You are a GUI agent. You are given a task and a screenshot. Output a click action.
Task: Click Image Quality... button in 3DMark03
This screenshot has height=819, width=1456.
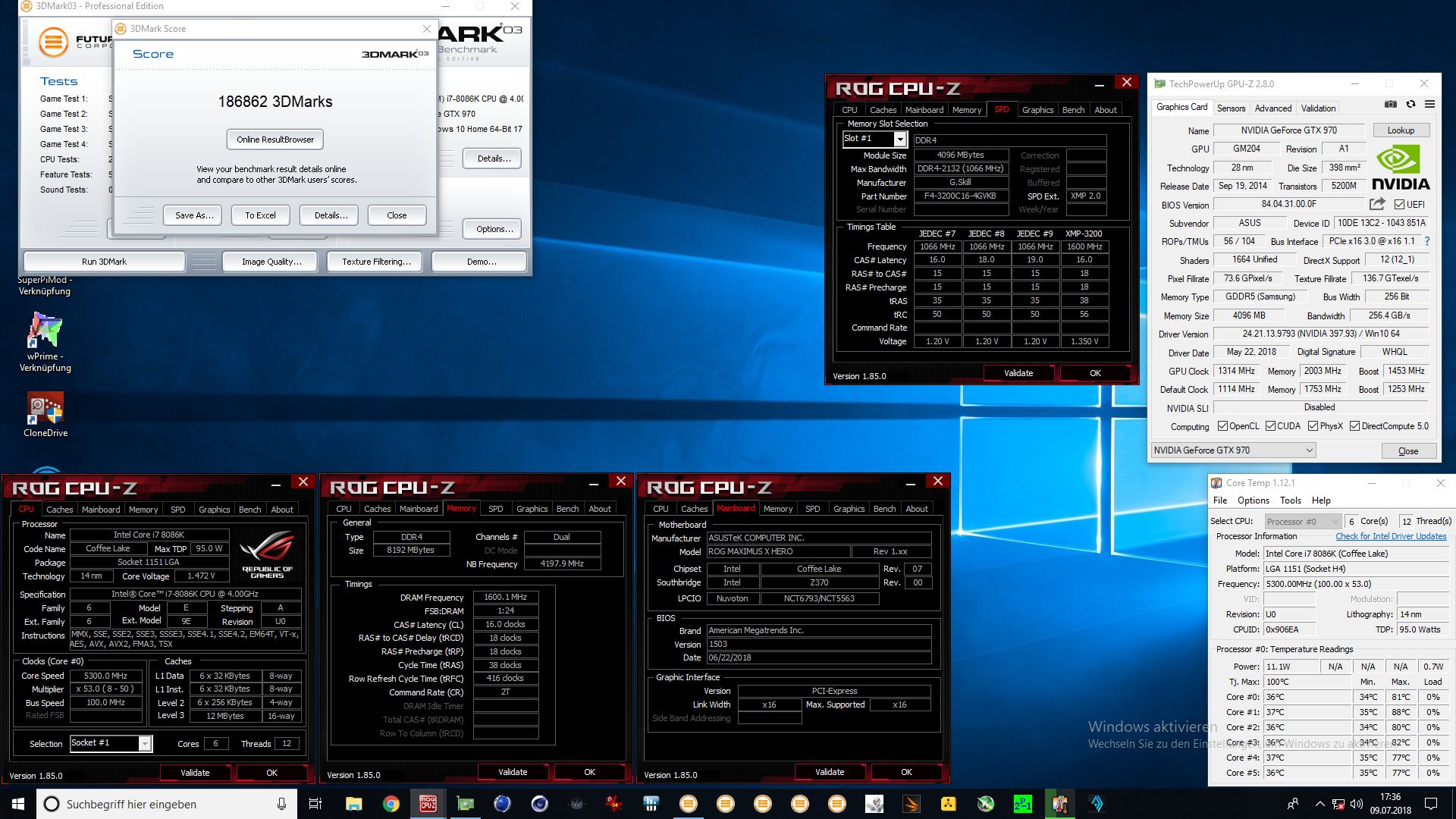(271, 262)
